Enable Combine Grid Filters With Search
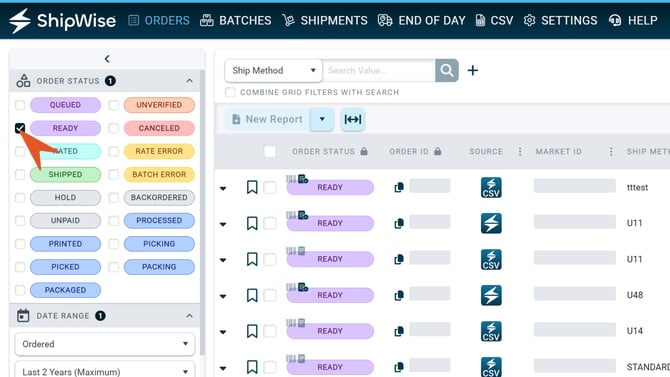Image resolution: width=670 pixels, height=377 pixels. click(x=230, y=92)
